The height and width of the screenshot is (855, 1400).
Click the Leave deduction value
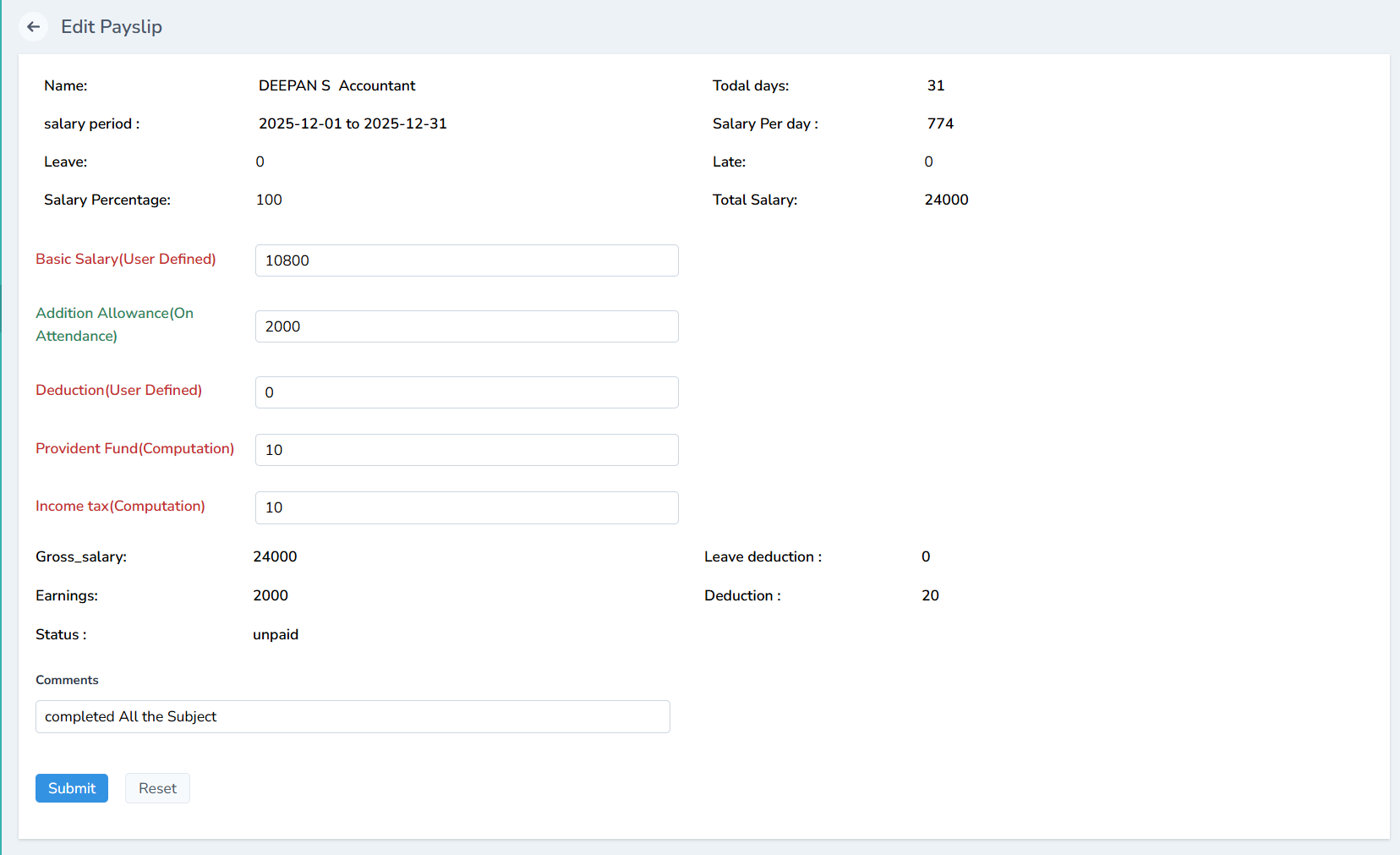click(926, 556)
